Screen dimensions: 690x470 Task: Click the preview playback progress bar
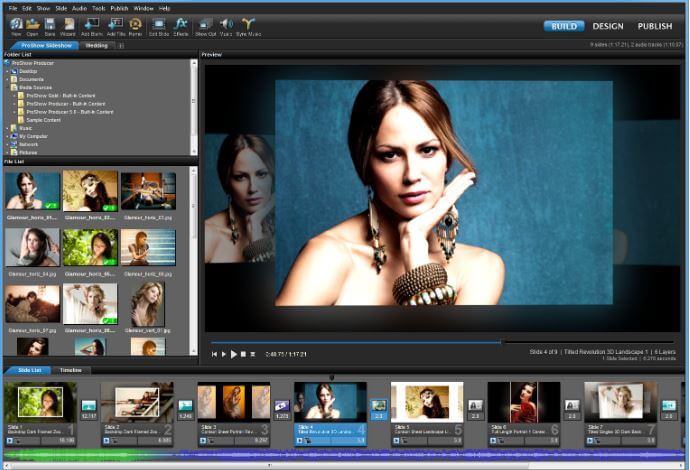point(442,342)
